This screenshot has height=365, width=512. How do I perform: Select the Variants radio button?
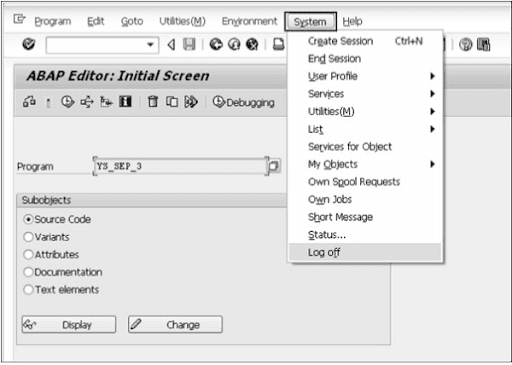[29, 237]
